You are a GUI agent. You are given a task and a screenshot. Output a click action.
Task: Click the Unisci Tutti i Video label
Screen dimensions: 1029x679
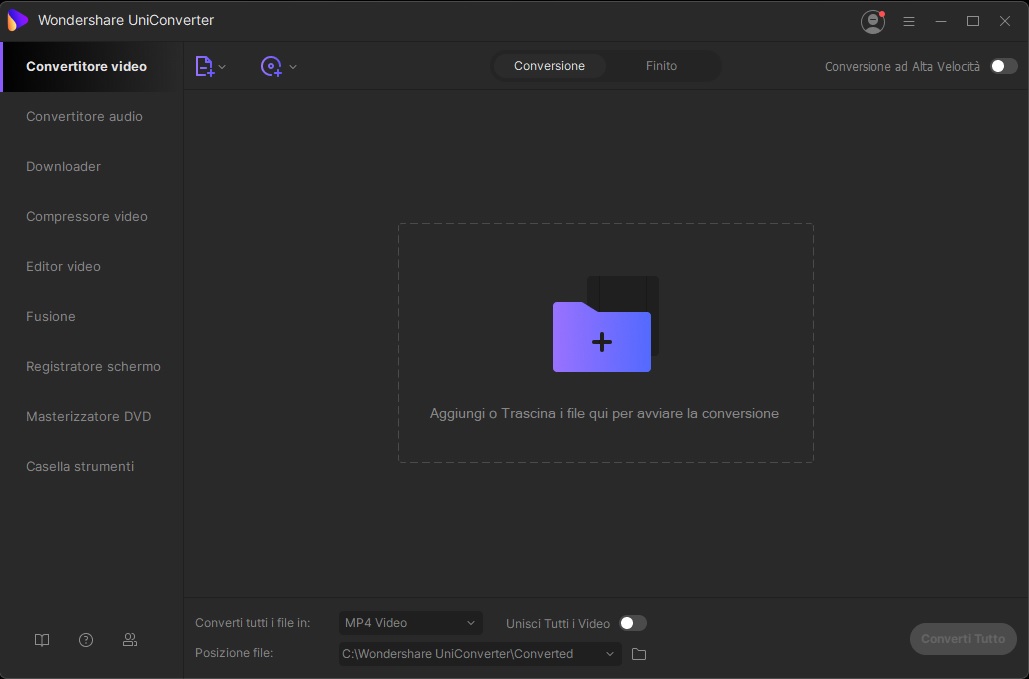tap(558, 623)
